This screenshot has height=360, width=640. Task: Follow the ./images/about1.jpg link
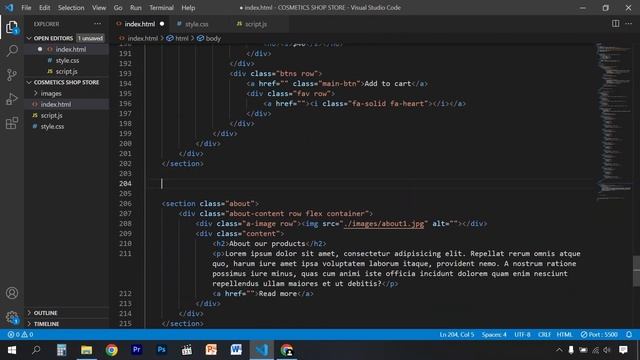pyautogui.click(x=384, y=223)
